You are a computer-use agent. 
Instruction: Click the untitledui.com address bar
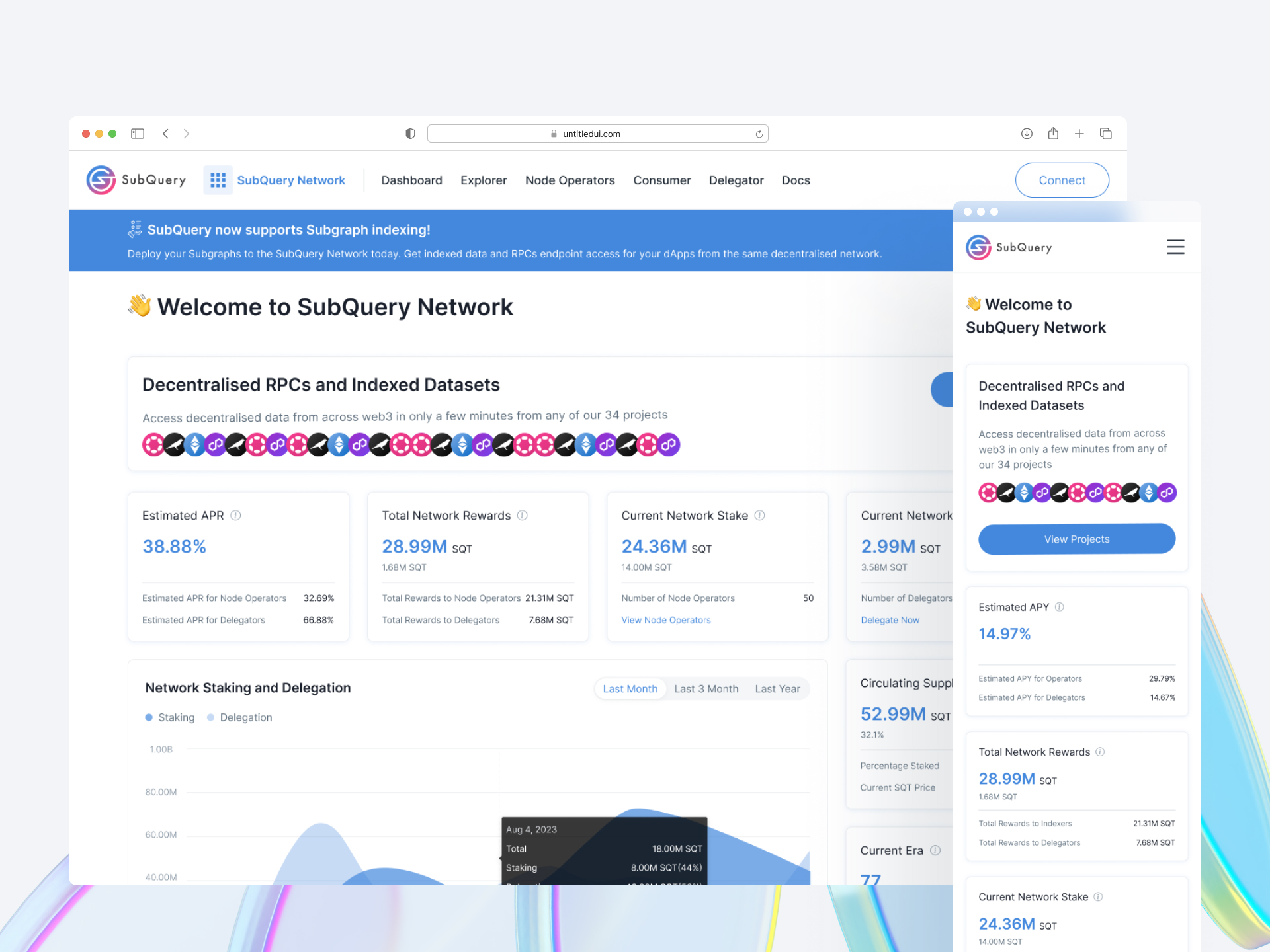pyautogui.click(x=597, y=133)
